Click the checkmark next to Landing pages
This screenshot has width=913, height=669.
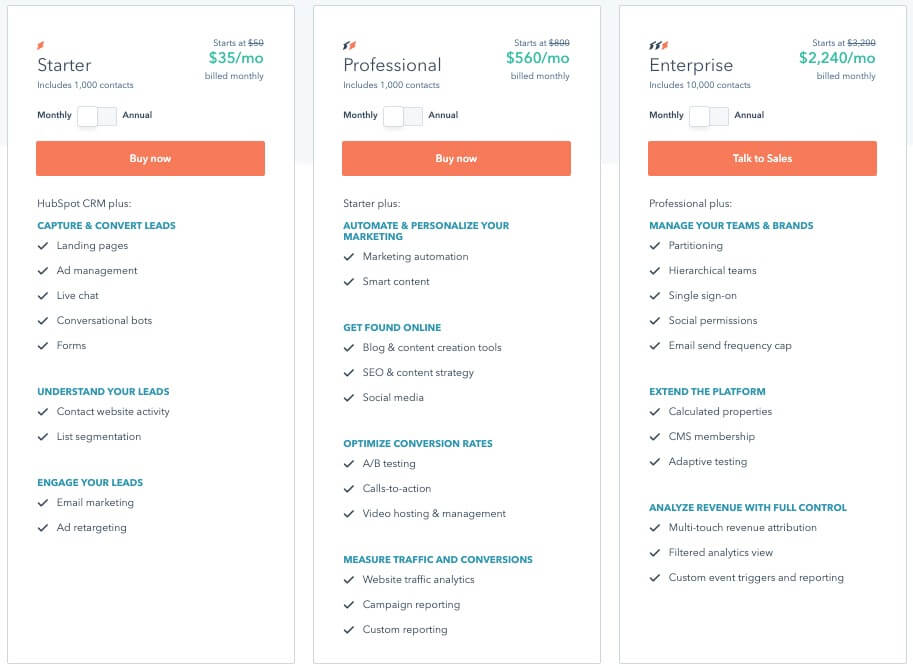(44, 245)
